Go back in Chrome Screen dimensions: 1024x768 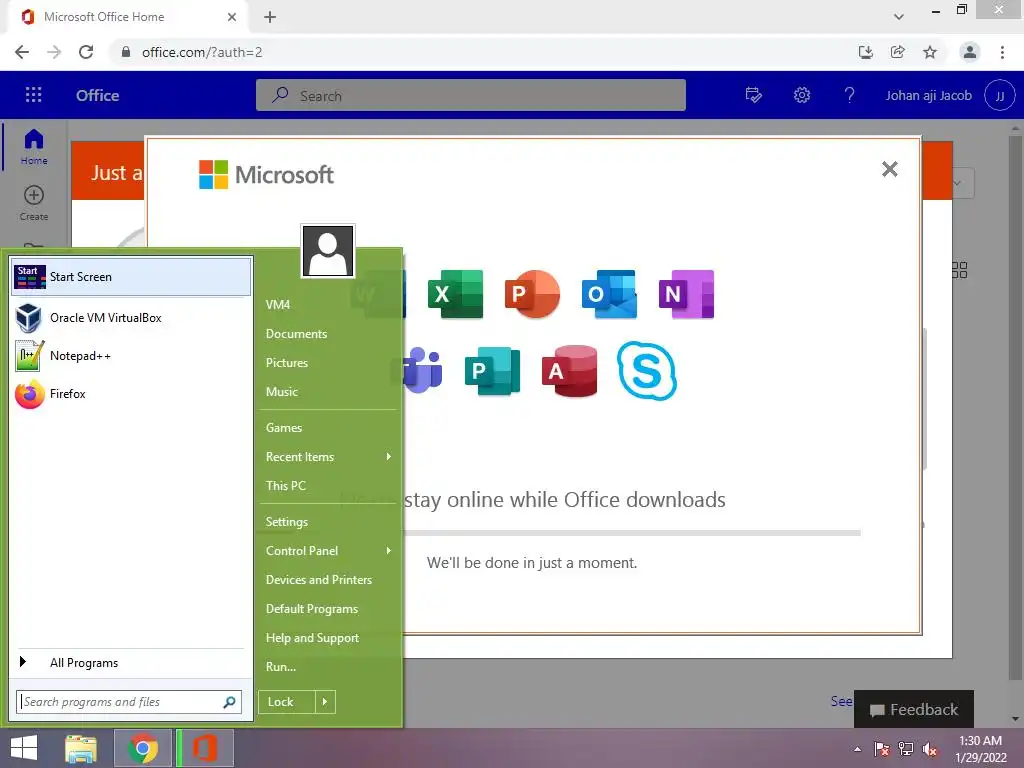(x=22, y=52)
